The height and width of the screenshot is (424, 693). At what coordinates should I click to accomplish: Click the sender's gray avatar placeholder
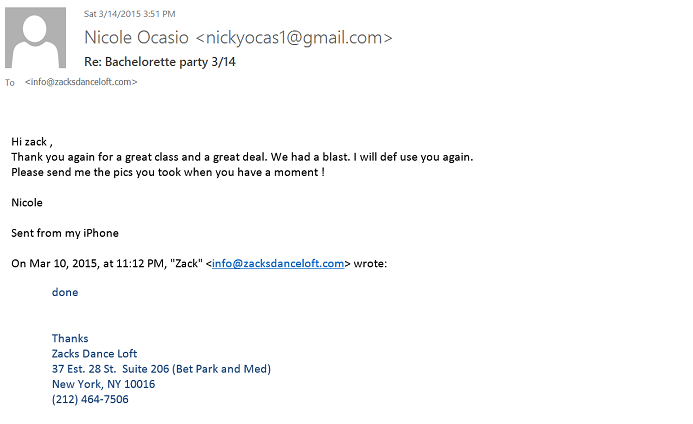coord(35,38)
